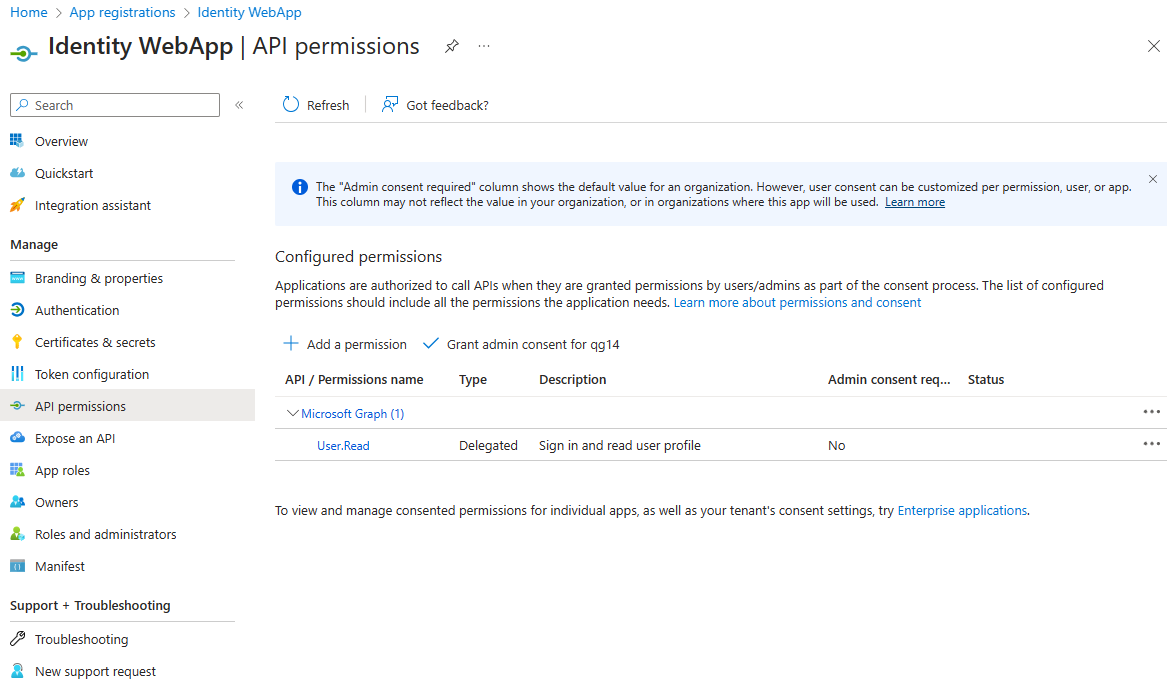
Task: Click the Description column header
Action: coord(572,379)
